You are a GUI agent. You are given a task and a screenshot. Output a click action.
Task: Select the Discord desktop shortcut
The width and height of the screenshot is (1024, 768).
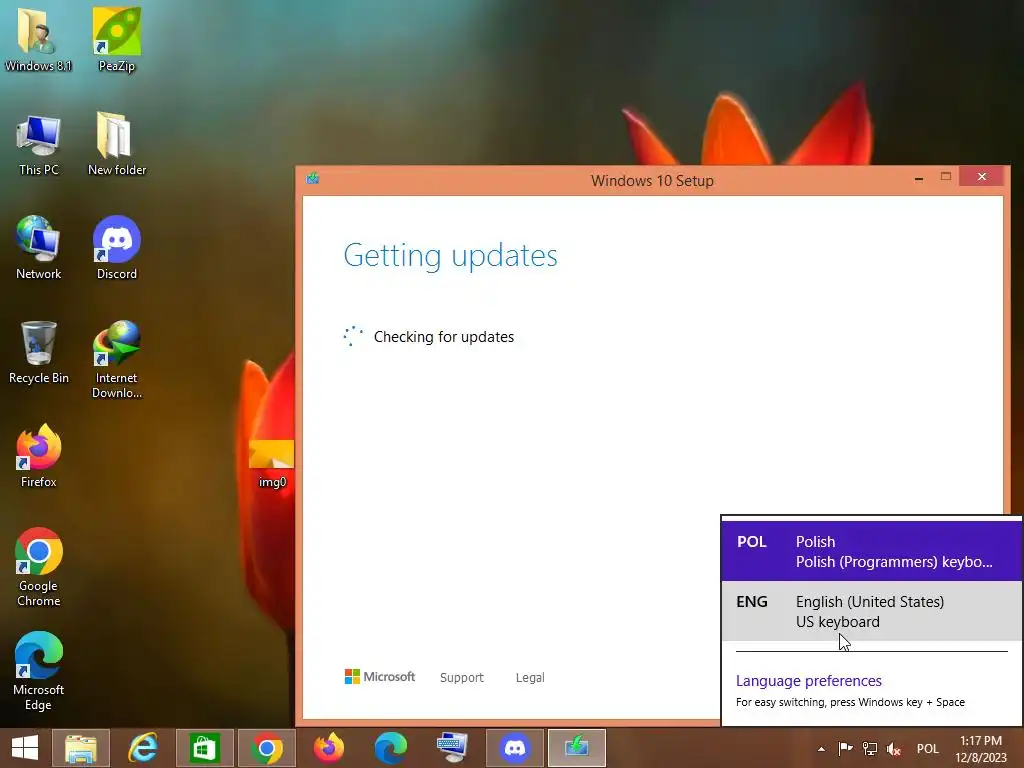pyautogui.click(x=117, y=248)
